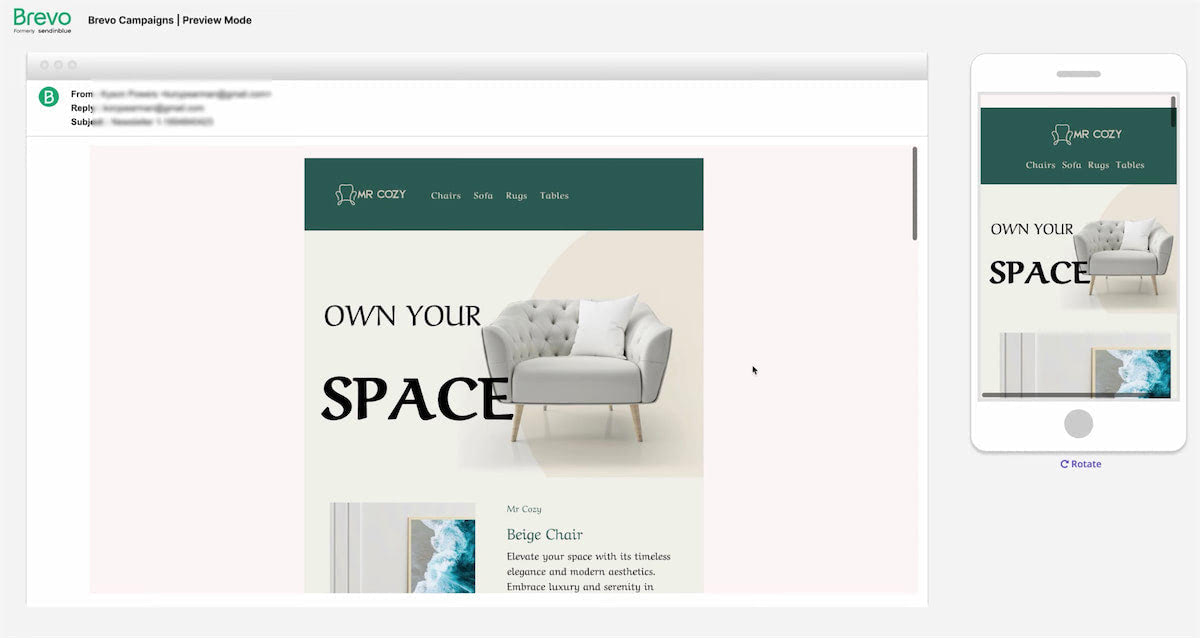Click the mobile preview vertical scrollbar thumb

point(1173,110)
